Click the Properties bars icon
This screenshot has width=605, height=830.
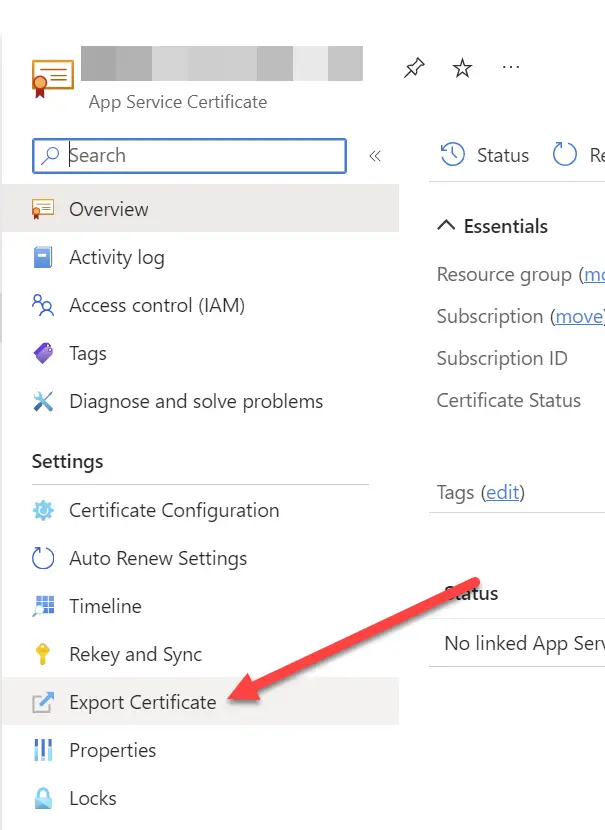[43, 750]
